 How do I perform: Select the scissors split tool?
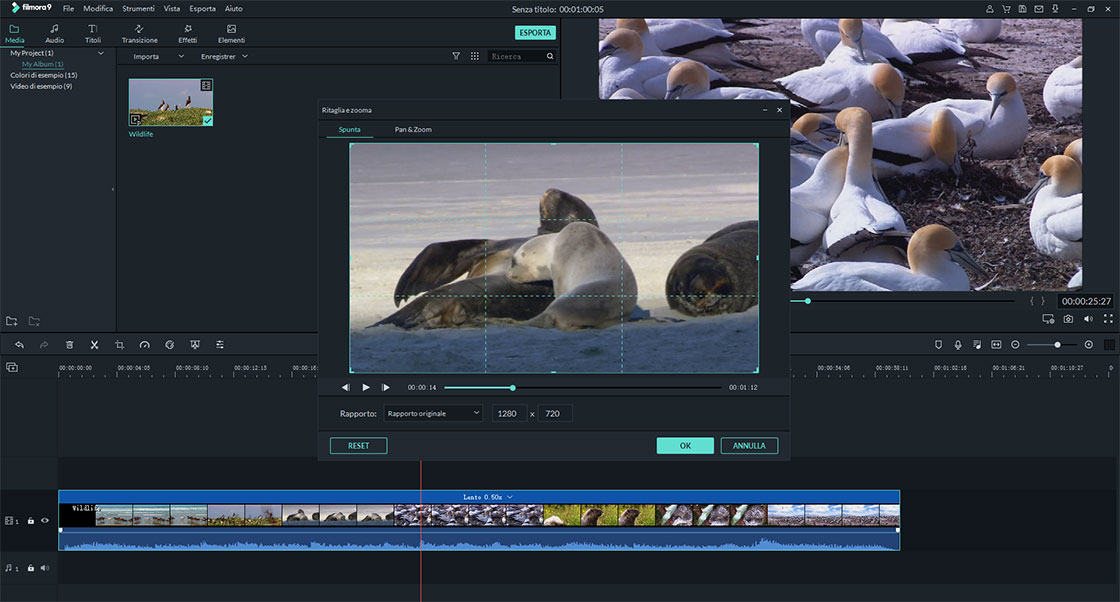(x=94, y=345)
